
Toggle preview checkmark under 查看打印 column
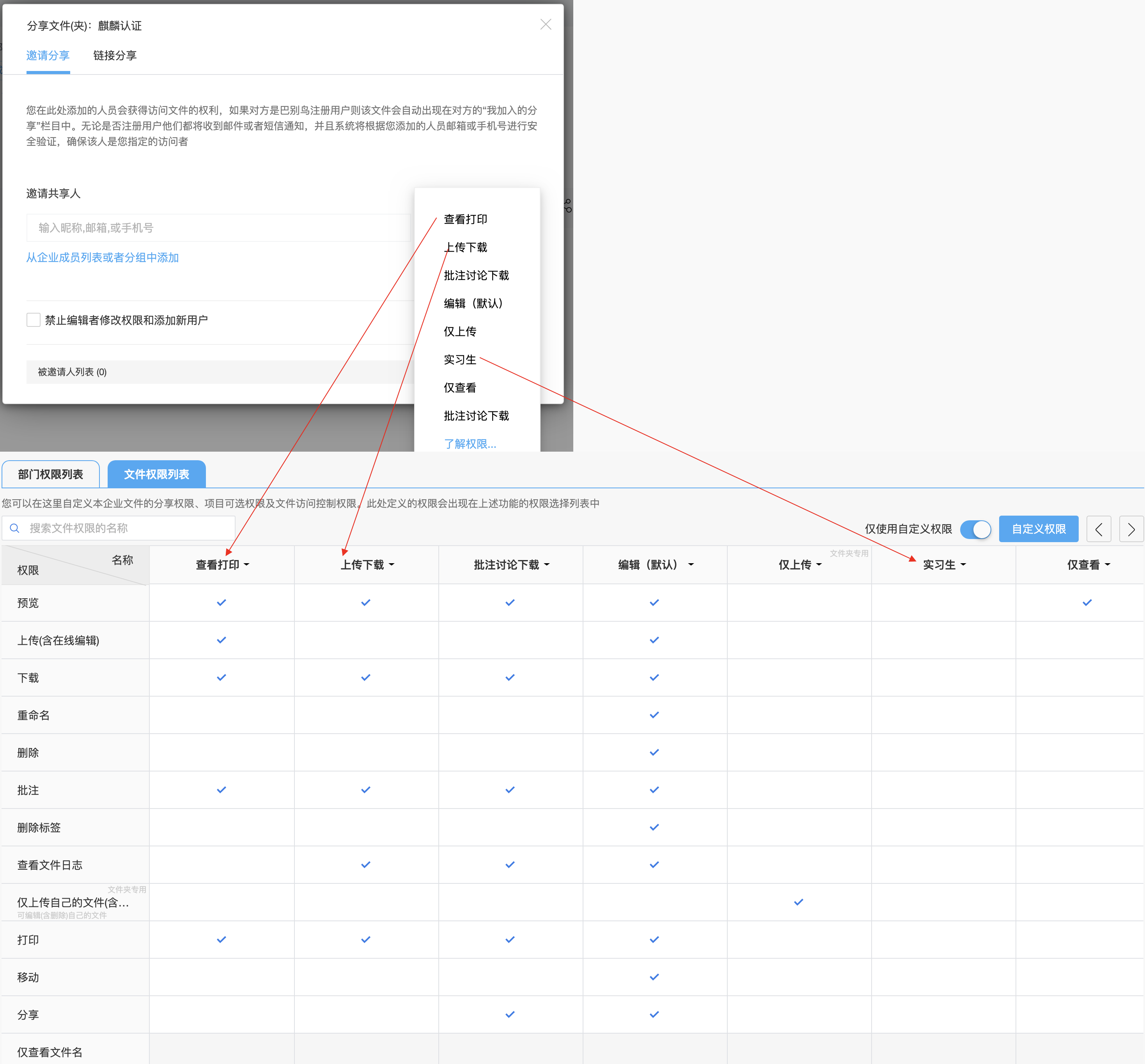coord(221,602)
